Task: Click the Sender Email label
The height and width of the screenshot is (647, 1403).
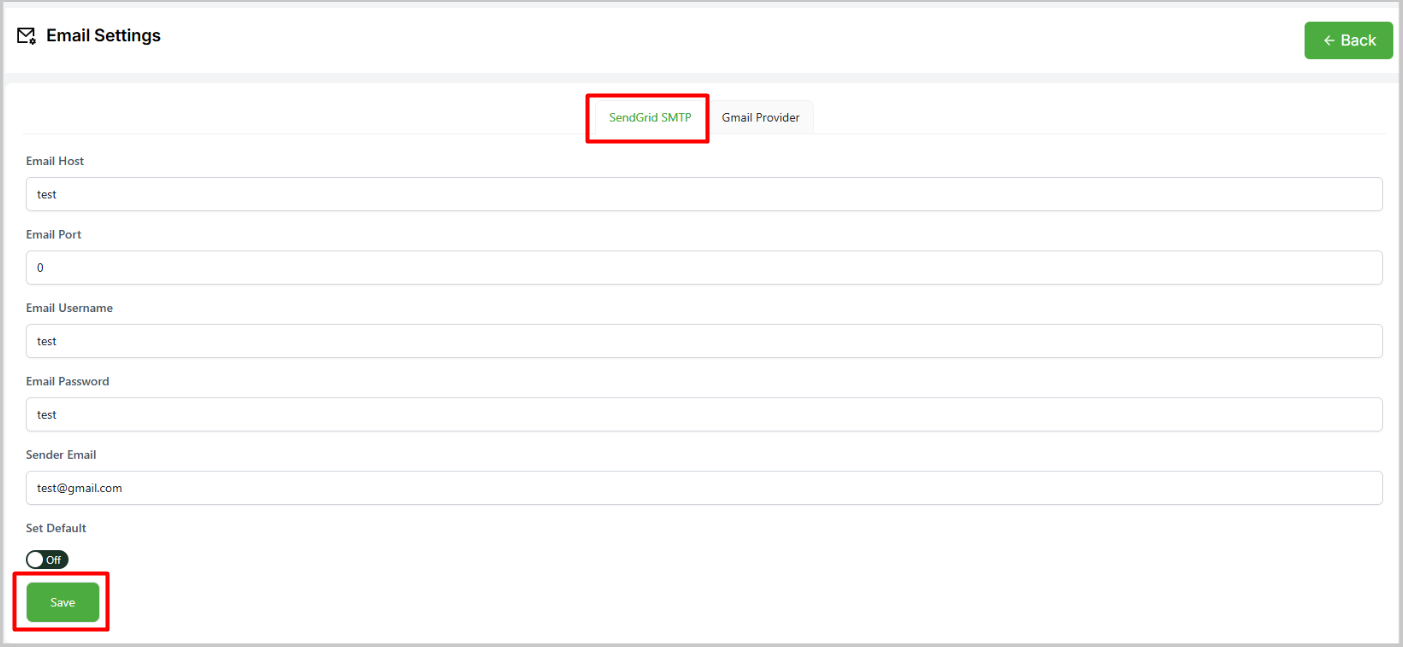Action: (x=61, y=455)
